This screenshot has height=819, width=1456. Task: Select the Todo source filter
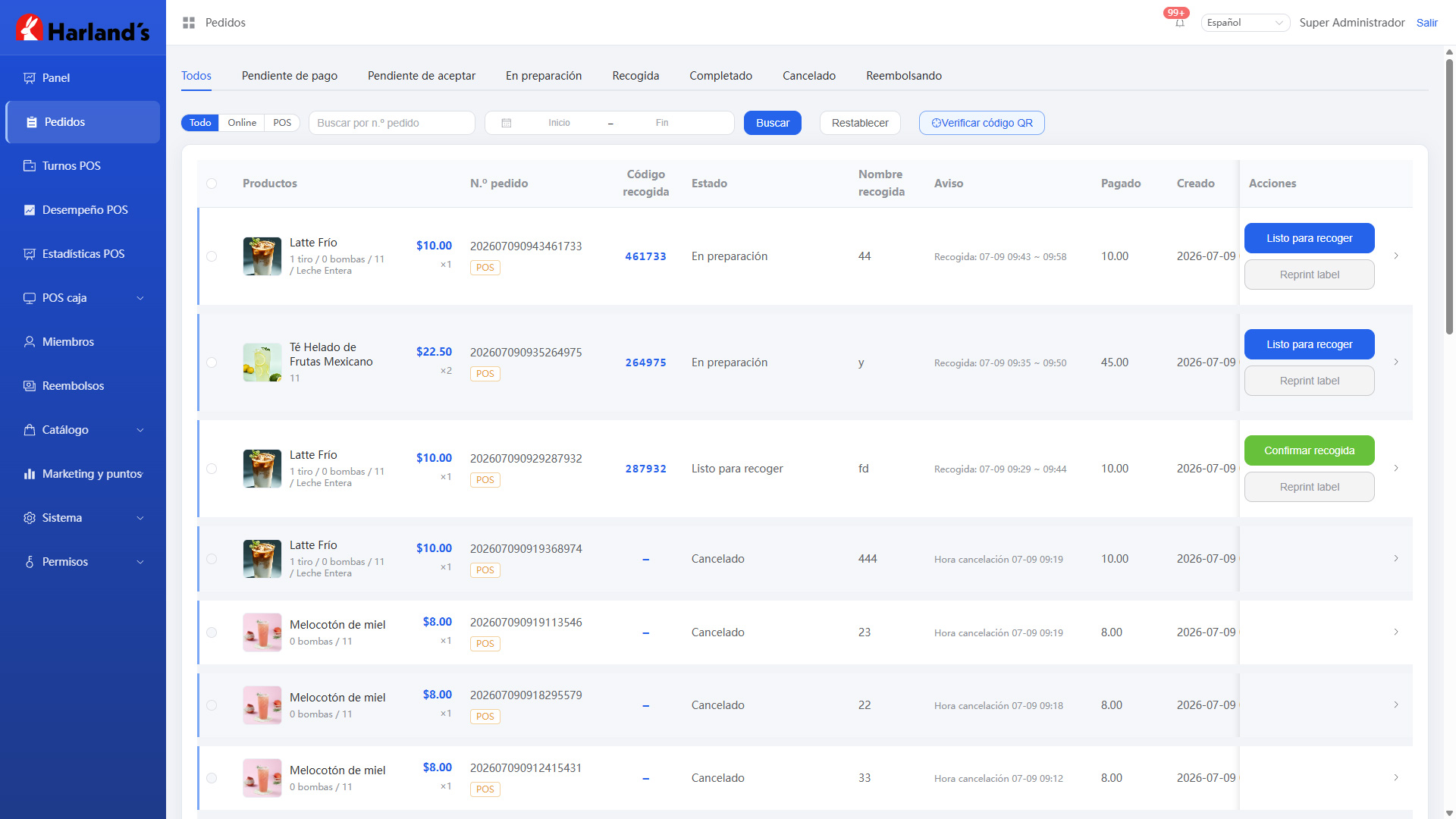tap(200, 123)
